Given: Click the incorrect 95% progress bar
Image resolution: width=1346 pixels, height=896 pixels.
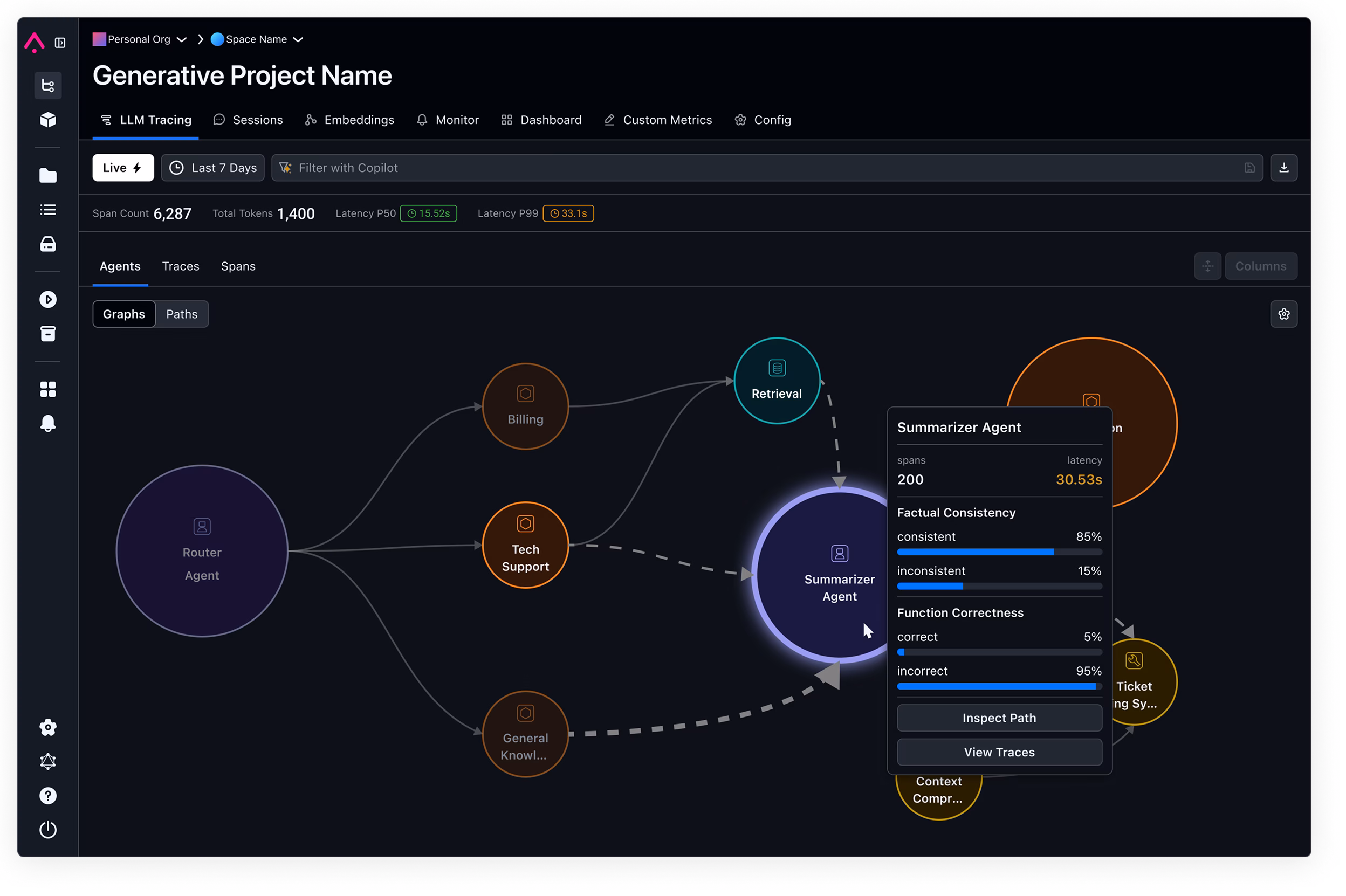Looking at the screenshot, I should point(999,686).
